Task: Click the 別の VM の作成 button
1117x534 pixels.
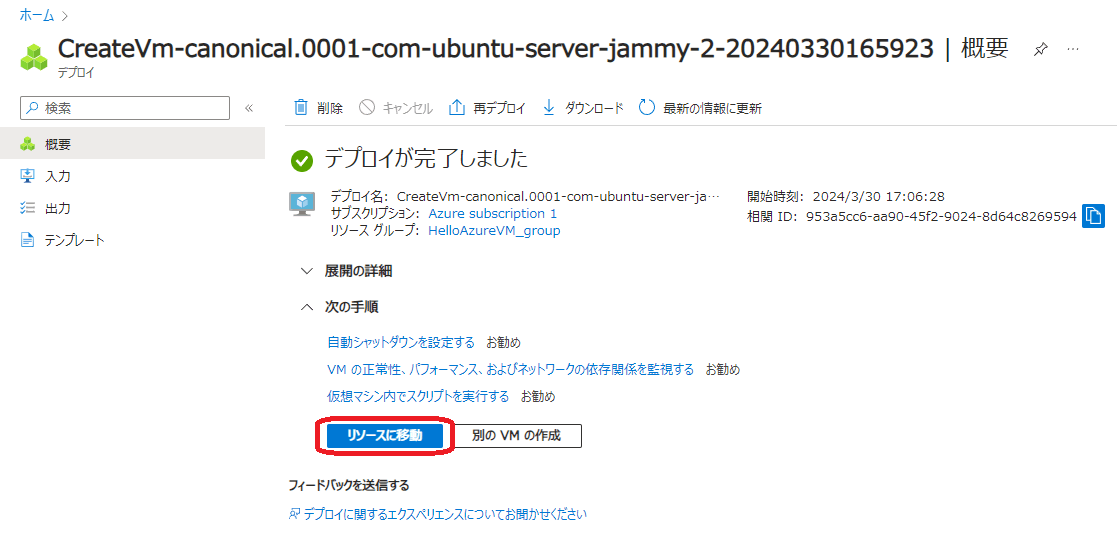Action: pyautogui.click(x=516, y=436)
